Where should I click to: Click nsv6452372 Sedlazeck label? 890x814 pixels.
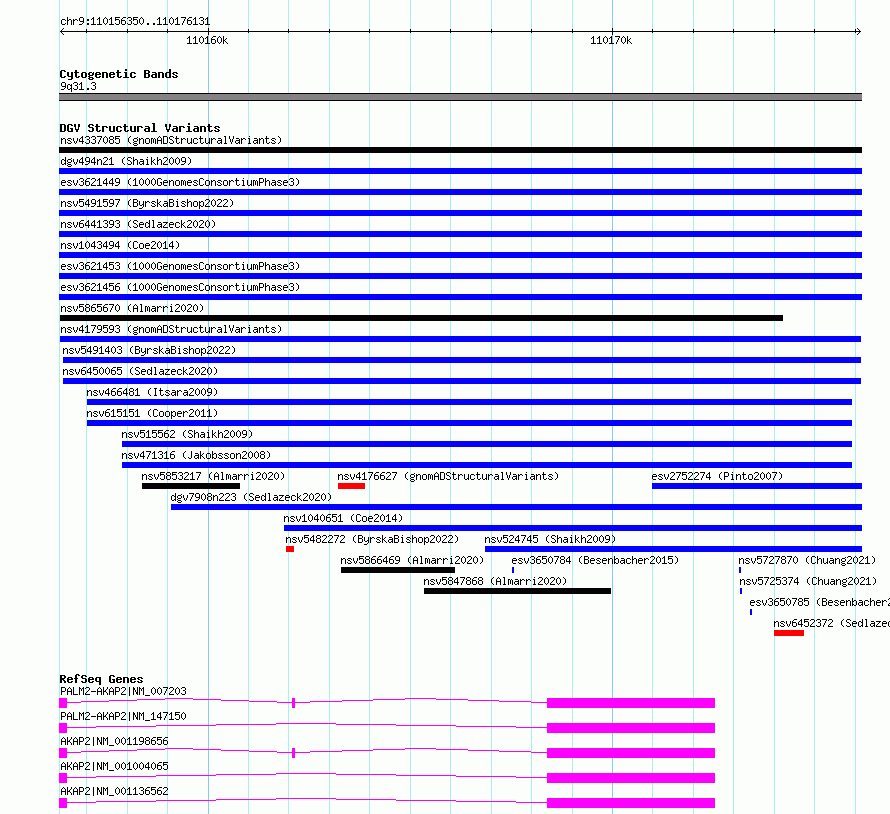[x=831, y=623]
